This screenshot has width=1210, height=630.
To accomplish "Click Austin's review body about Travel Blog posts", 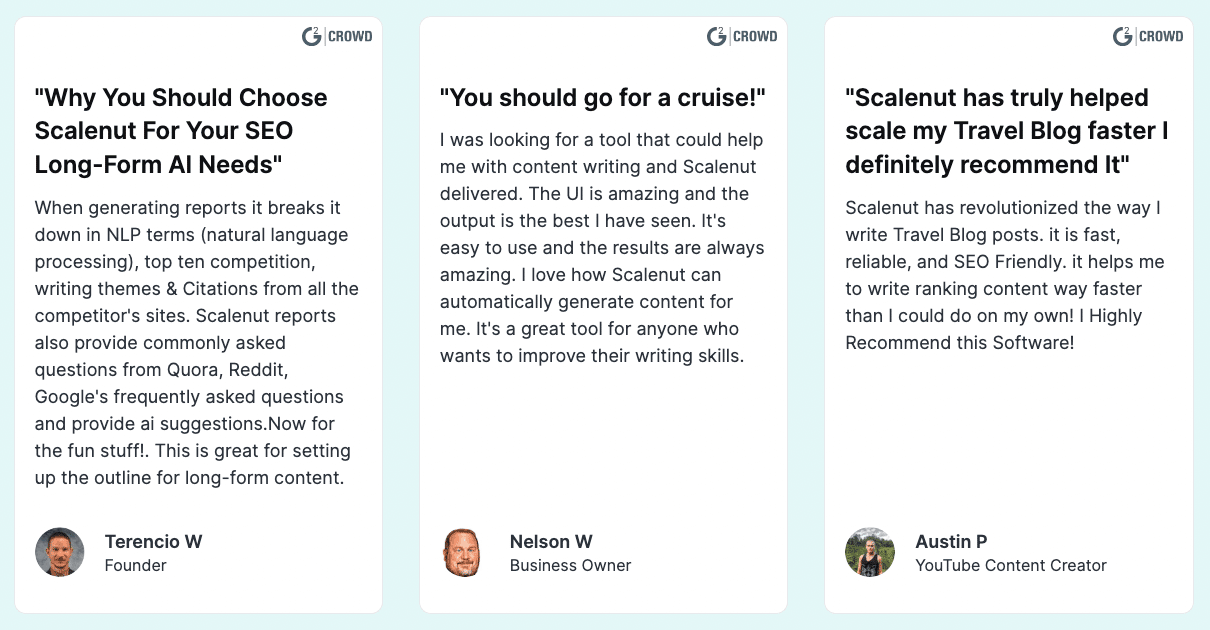I will pos(1005,275).
